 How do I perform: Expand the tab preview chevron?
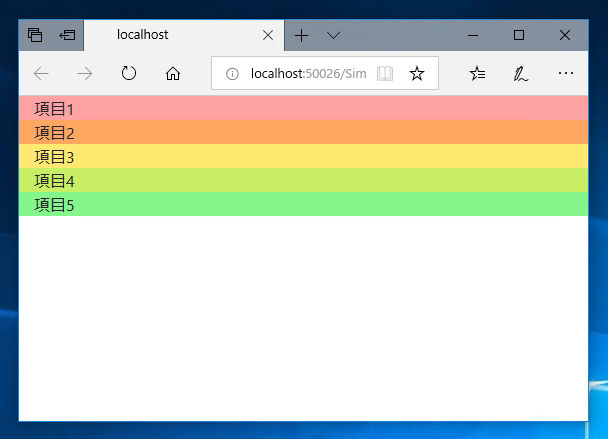pyautogui.click(x=333, y=35)
